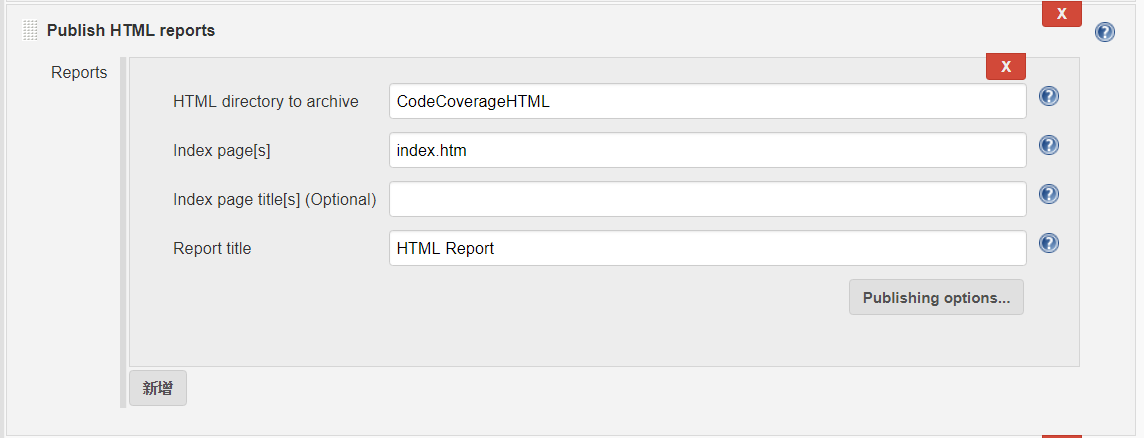Click the HTML directory to archive label

[266, 101]
